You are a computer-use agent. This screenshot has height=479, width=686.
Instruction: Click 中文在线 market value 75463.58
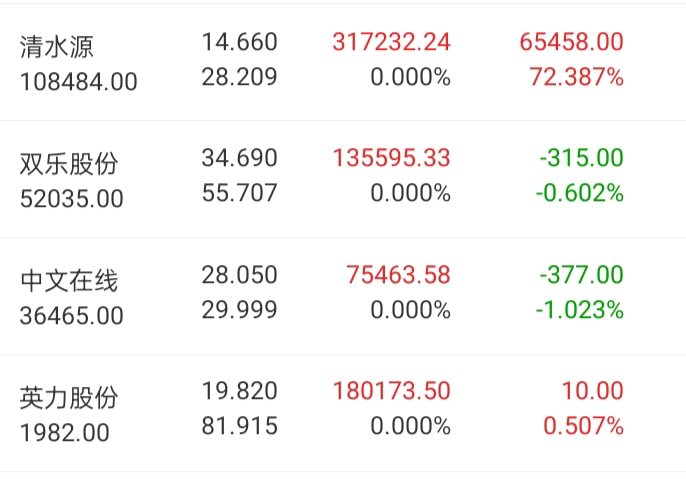click(x=397, y=275)
